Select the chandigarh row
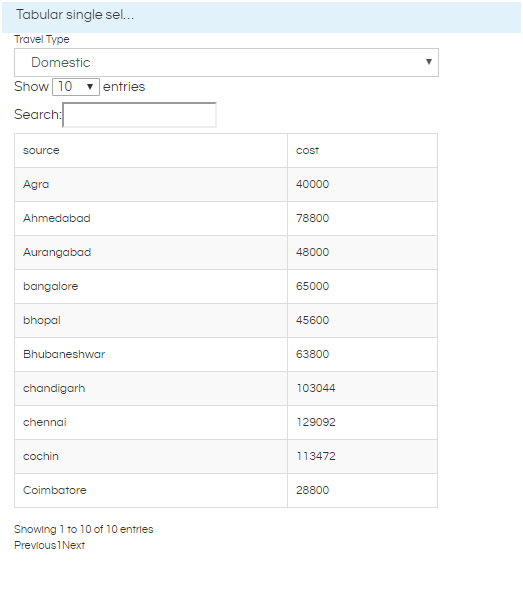Image resolution: width=523 pixels, height=595 pixels. click(x=226, y=388)
